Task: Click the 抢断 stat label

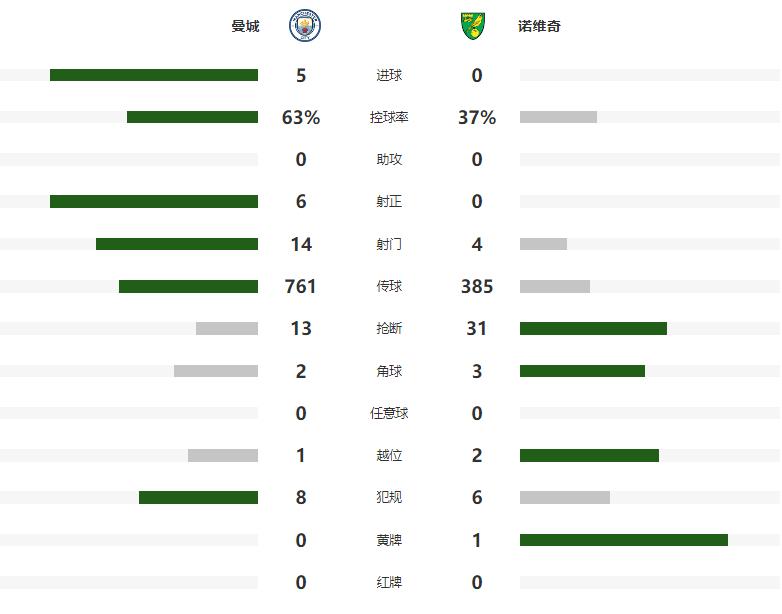Action: (x=389, y=328)
